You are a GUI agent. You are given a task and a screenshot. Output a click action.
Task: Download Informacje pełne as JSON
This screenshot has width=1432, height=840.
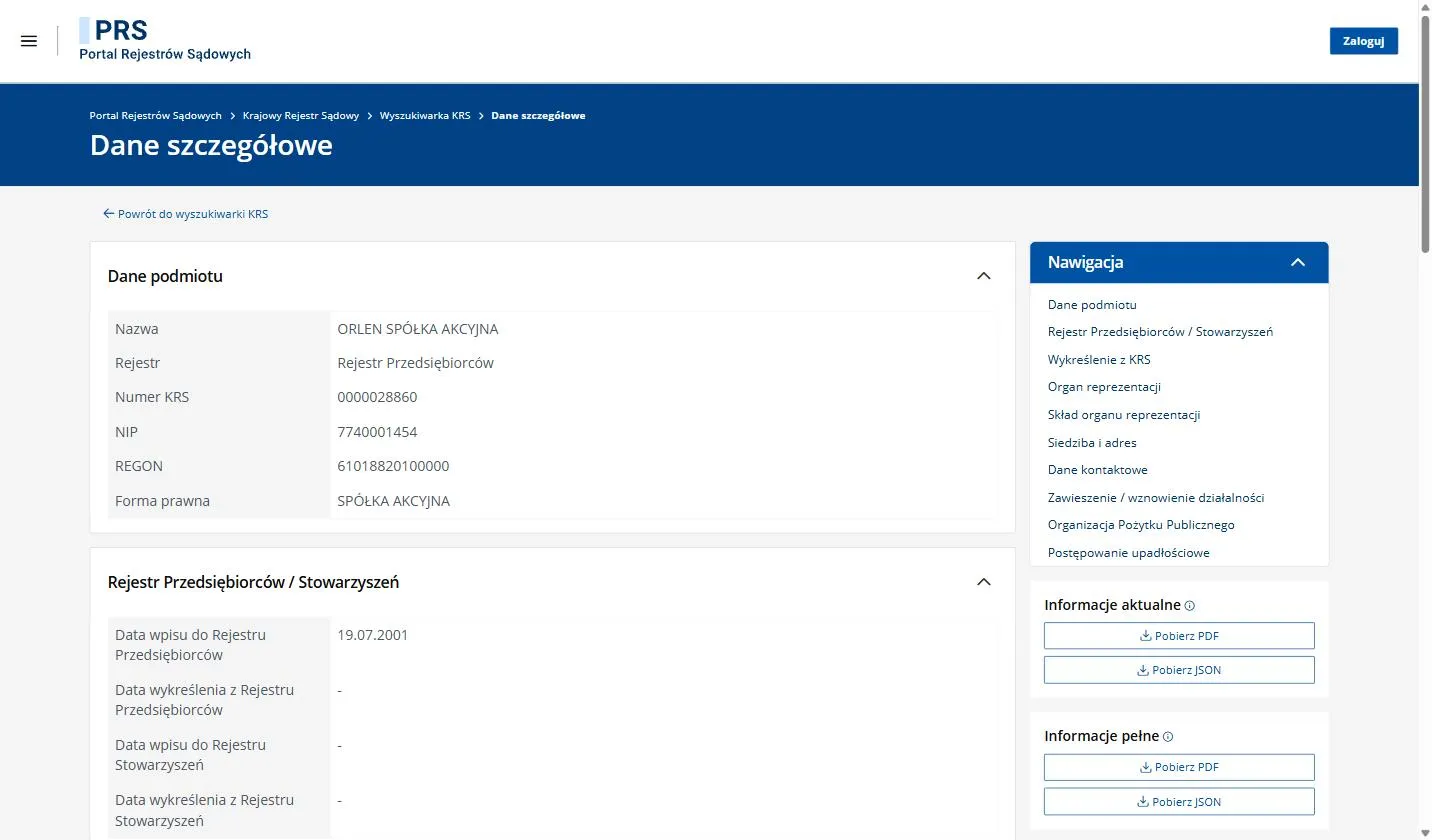coord(1179,802)
